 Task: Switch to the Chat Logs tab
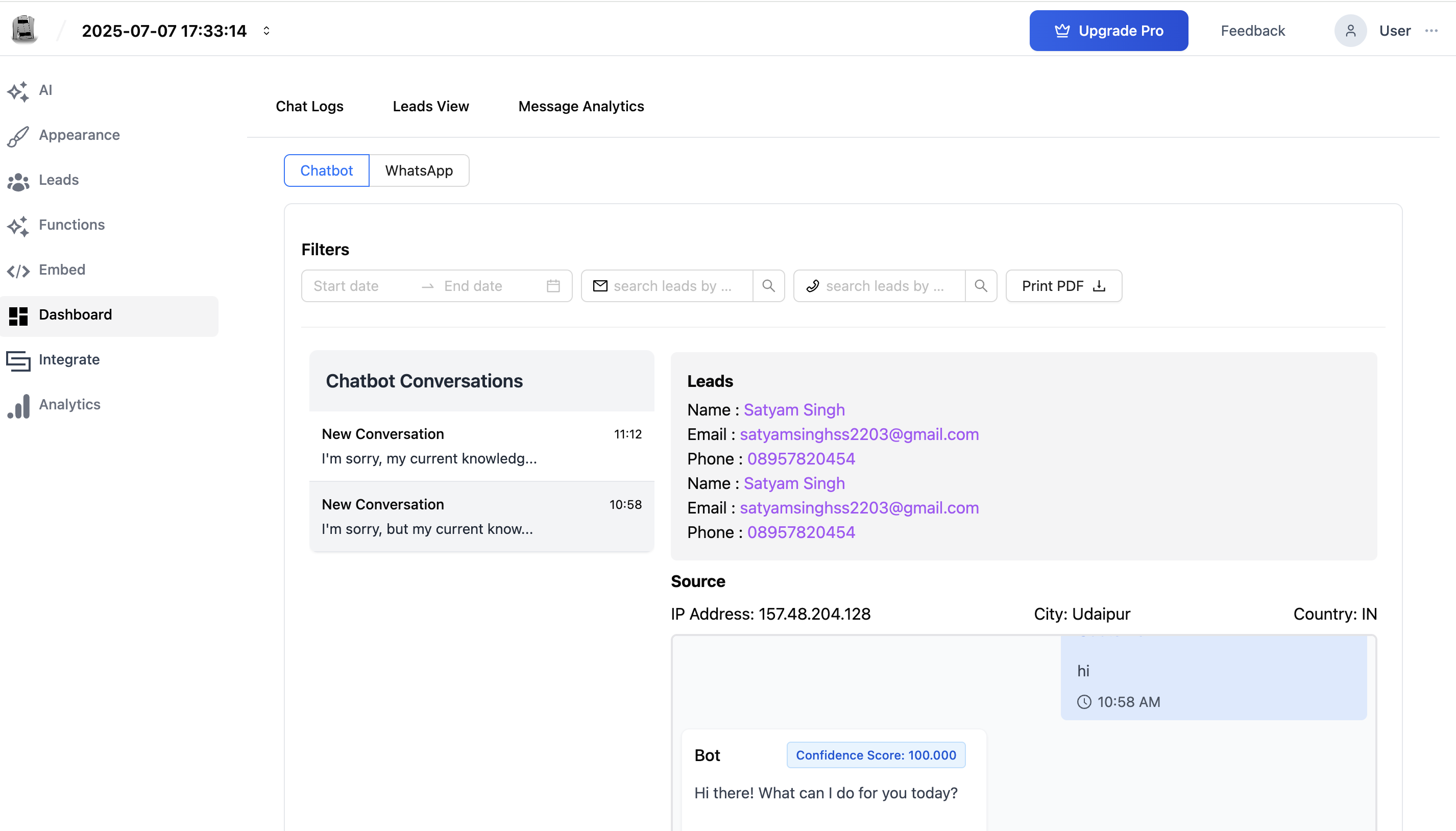309,107
